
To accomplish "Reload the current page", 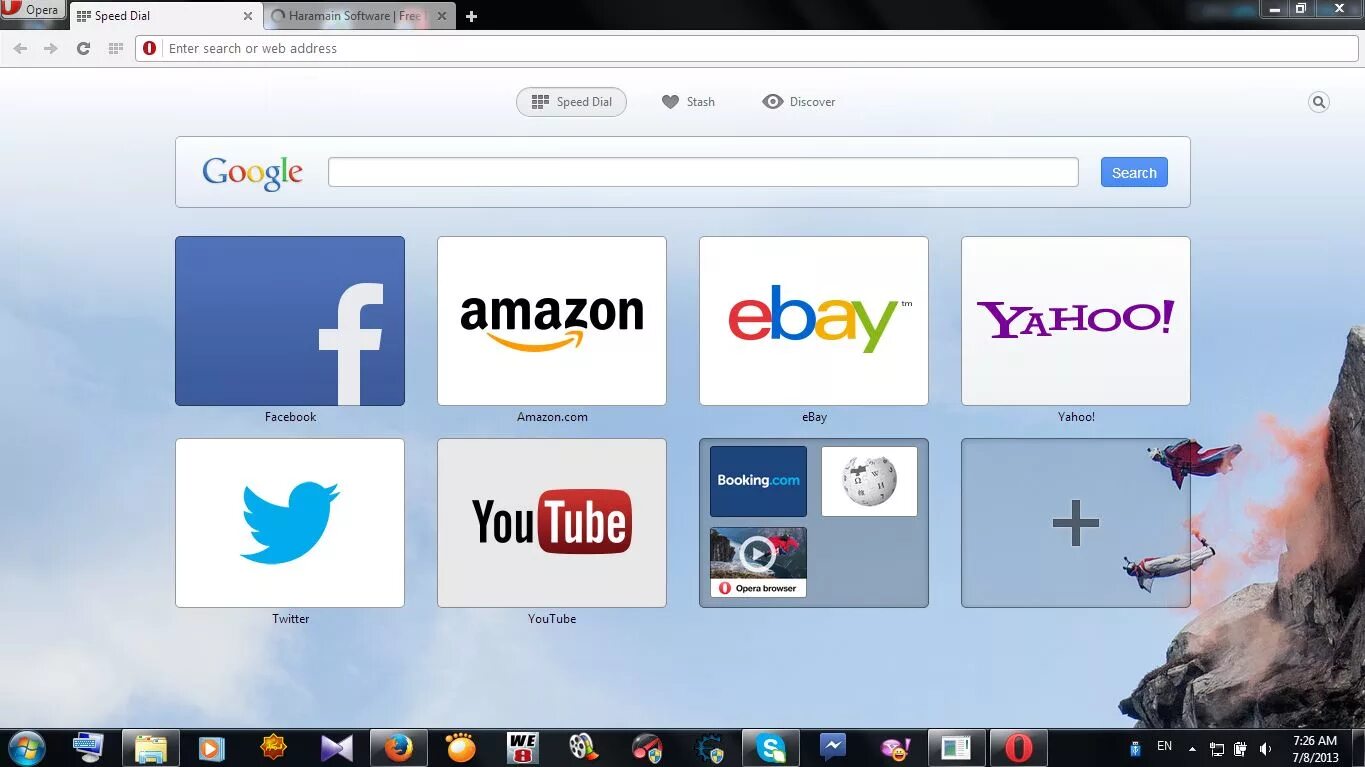I will point(83,48).
